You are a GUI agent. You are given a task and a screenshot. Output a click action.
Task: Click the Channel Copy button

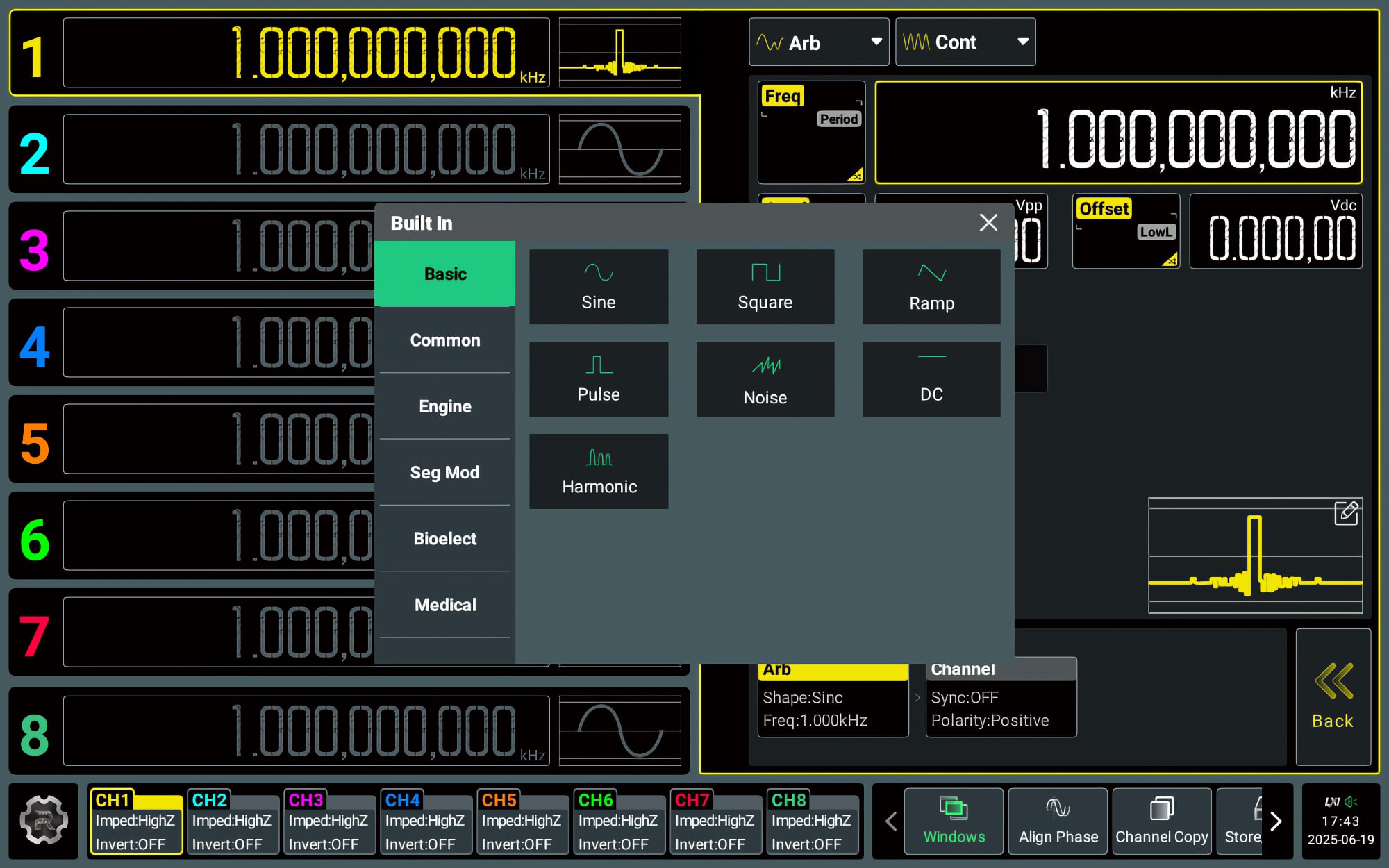click(1162, 821)
